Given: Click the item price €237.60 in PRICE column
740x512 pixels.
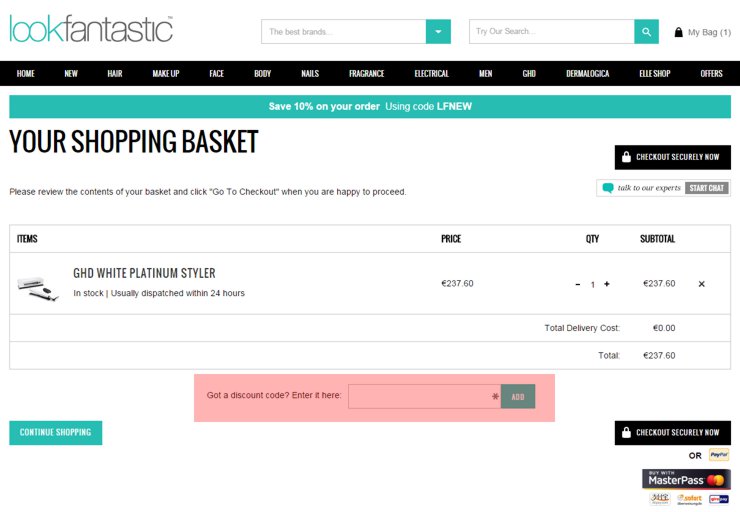Looking at the screenshot, I should tap(457, 284).
